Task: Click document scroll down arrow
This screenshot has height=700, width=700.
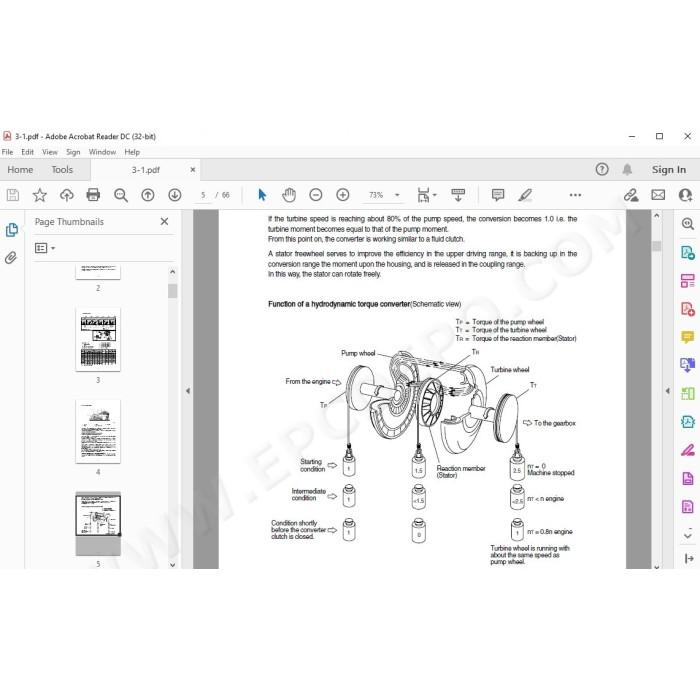Action: pyautogui.click(x=656, y=567)
